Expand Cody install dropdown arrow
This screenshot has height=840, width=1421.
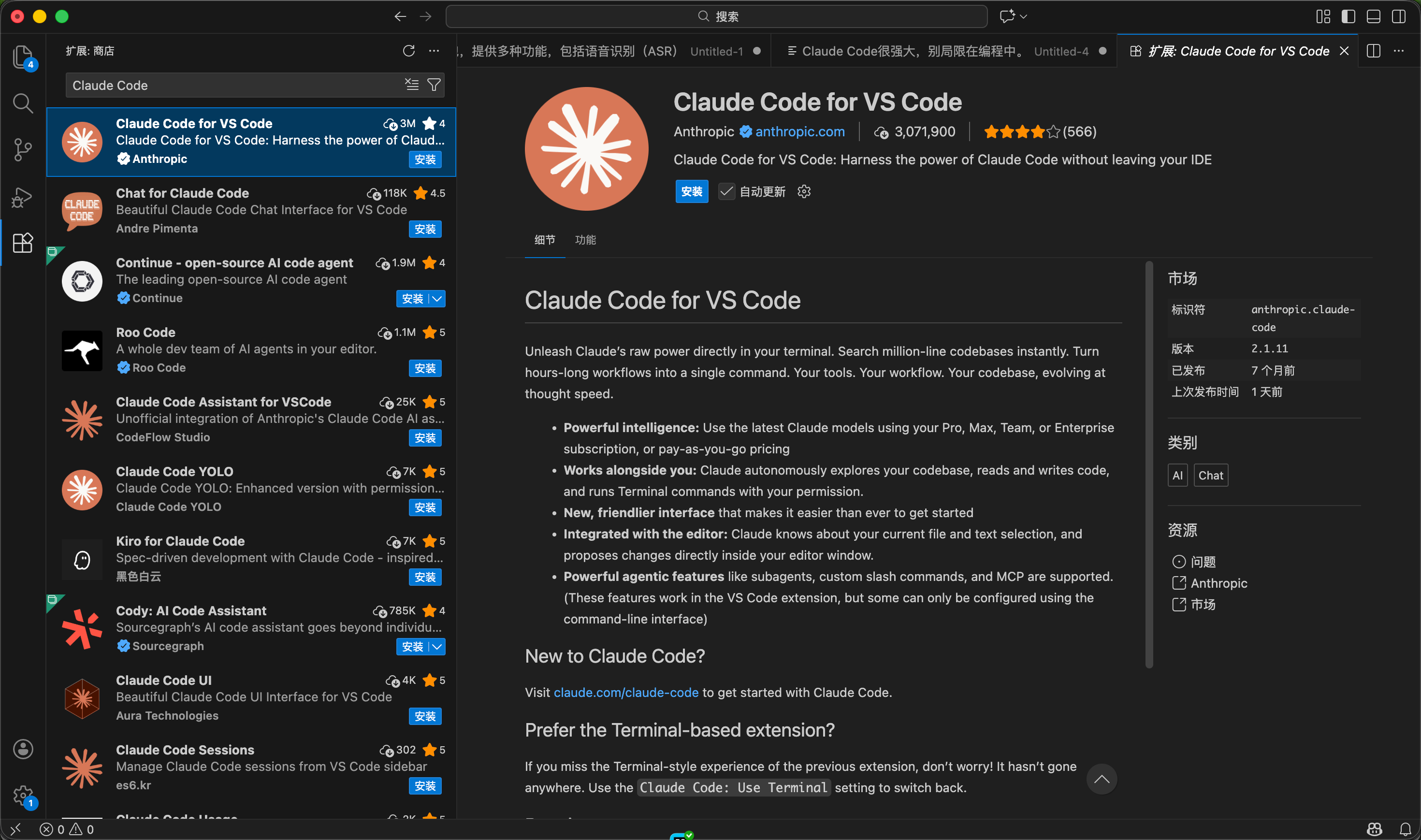click(437, 647)
